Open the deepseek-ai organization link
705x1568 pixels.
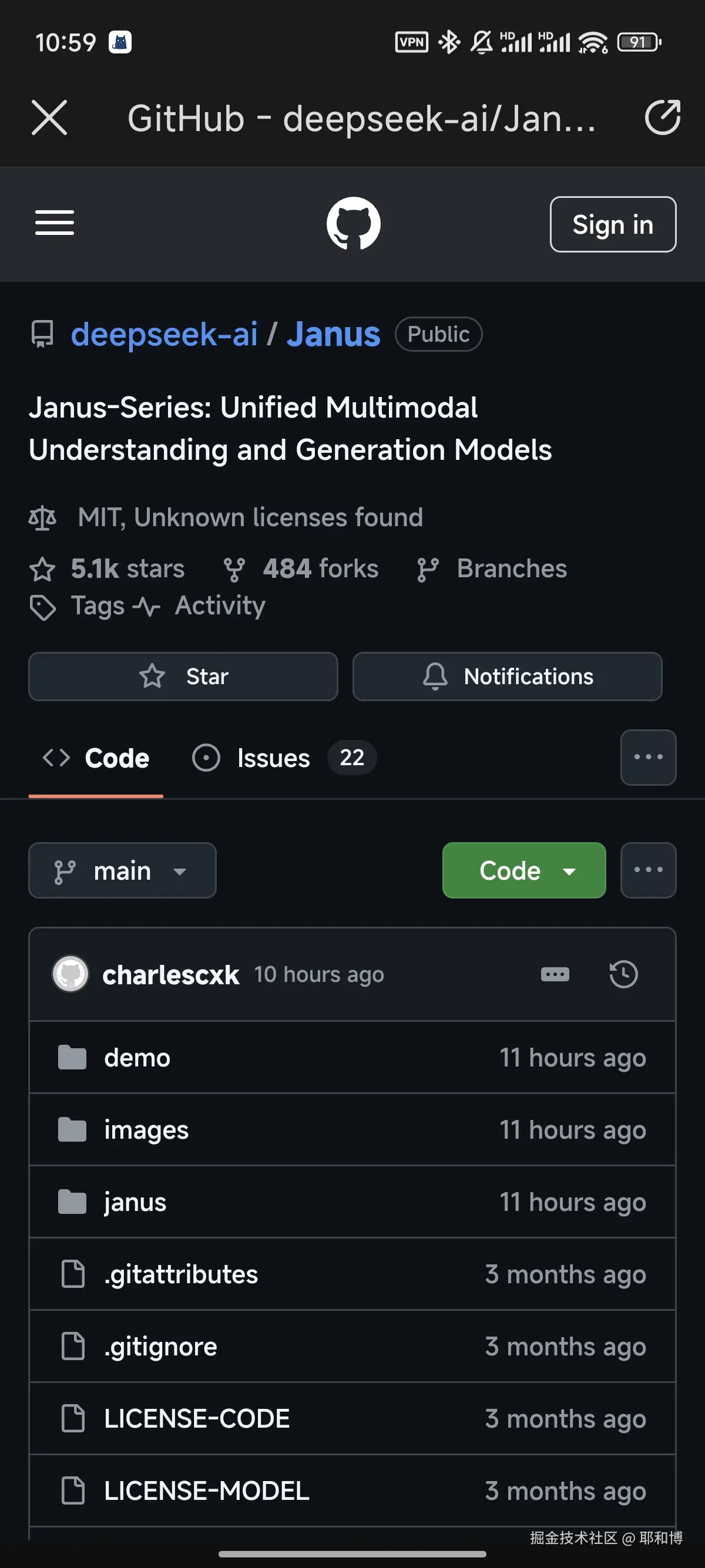164,334
